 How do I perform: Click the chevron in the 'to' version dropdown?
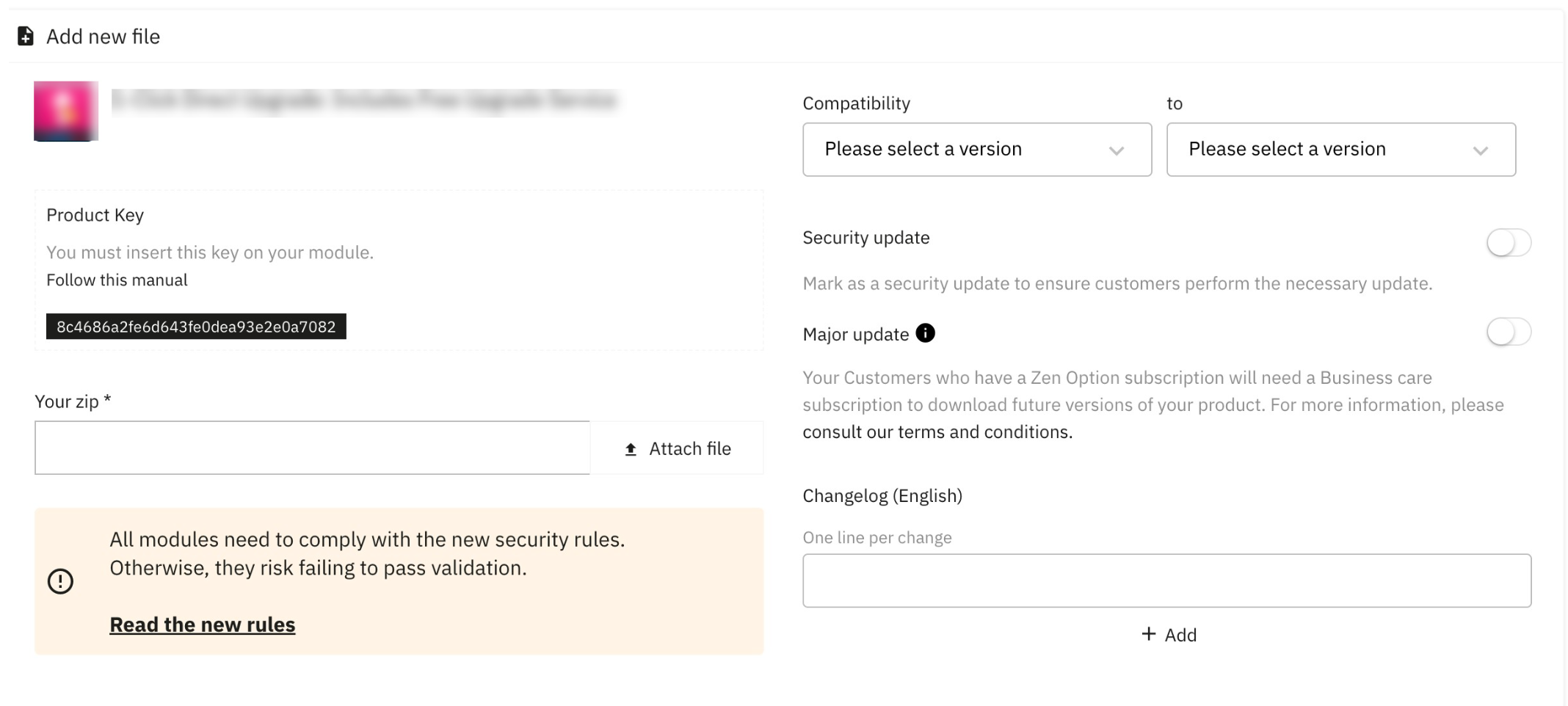1481,150
